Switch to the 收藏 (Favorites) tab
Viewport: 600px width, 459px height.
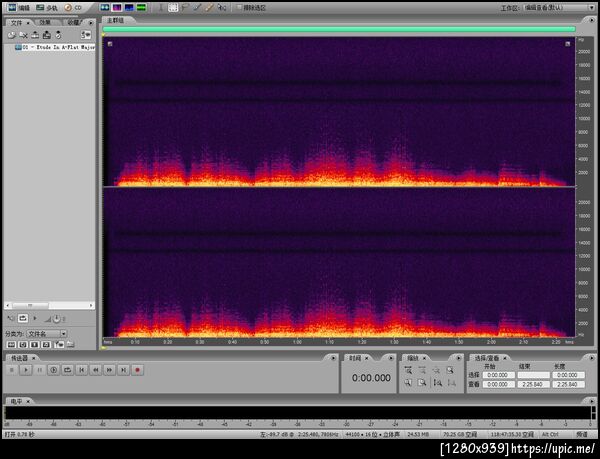pyautogui.click(x=73, y=23)
